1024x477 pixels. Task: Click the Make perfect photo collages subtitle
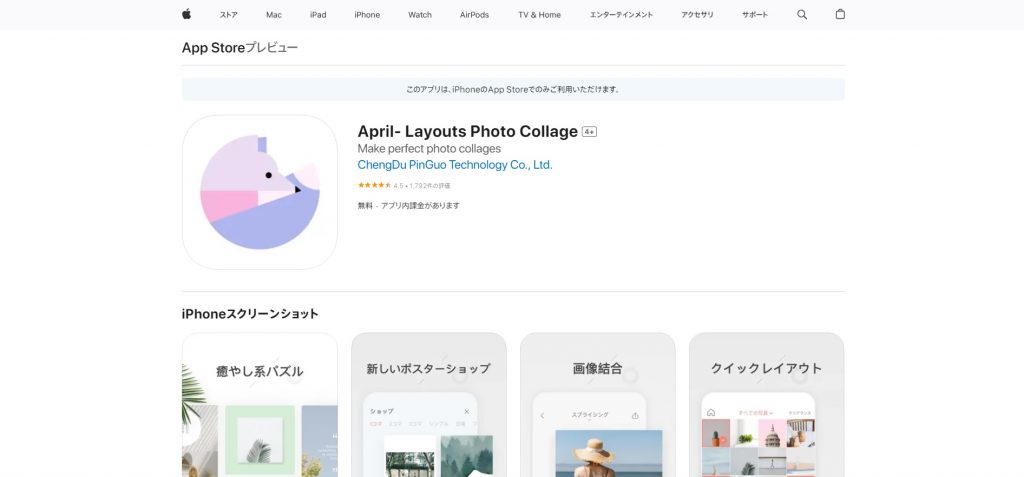[x=429, y=149]
